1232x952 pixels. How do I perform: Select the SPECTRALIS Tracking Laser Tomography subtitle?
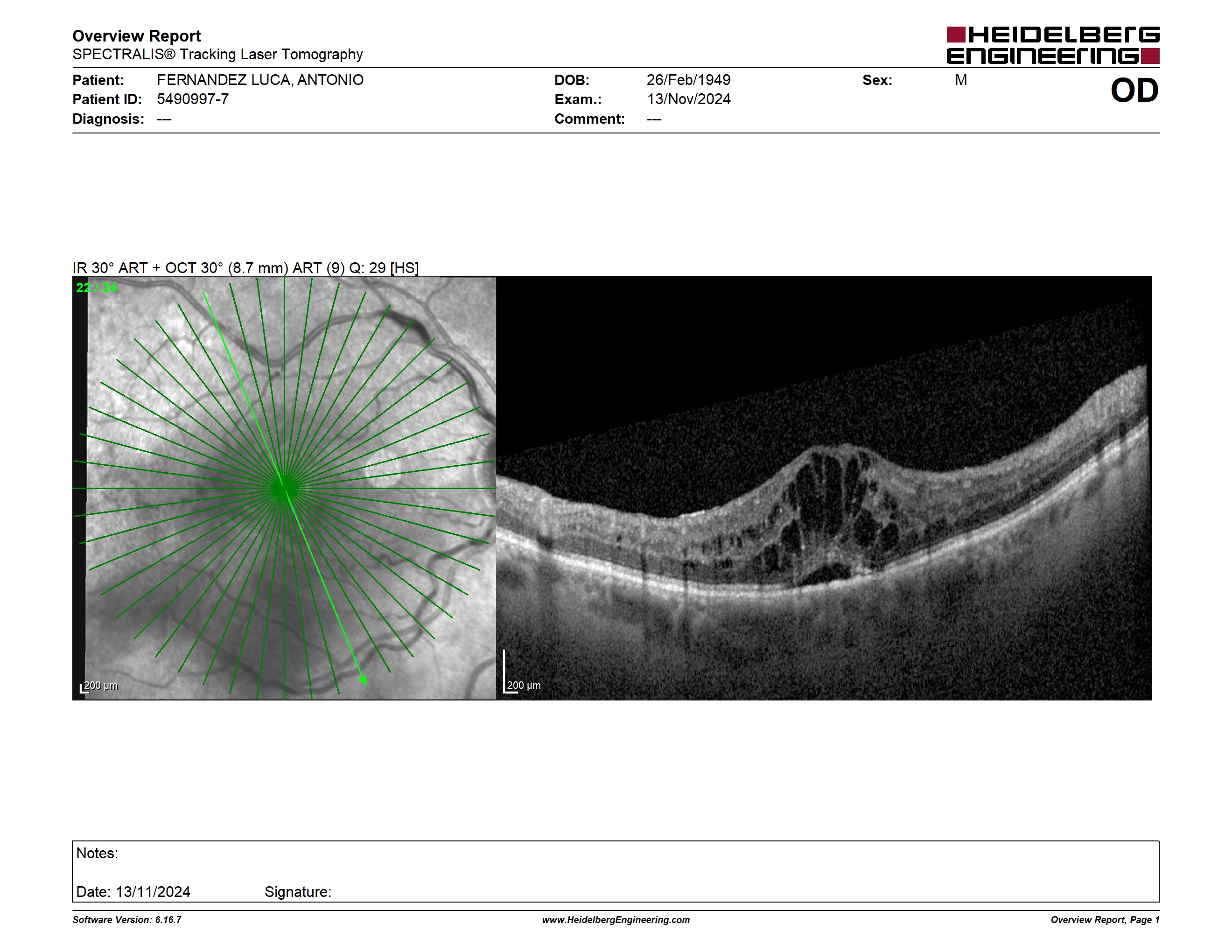217,55
